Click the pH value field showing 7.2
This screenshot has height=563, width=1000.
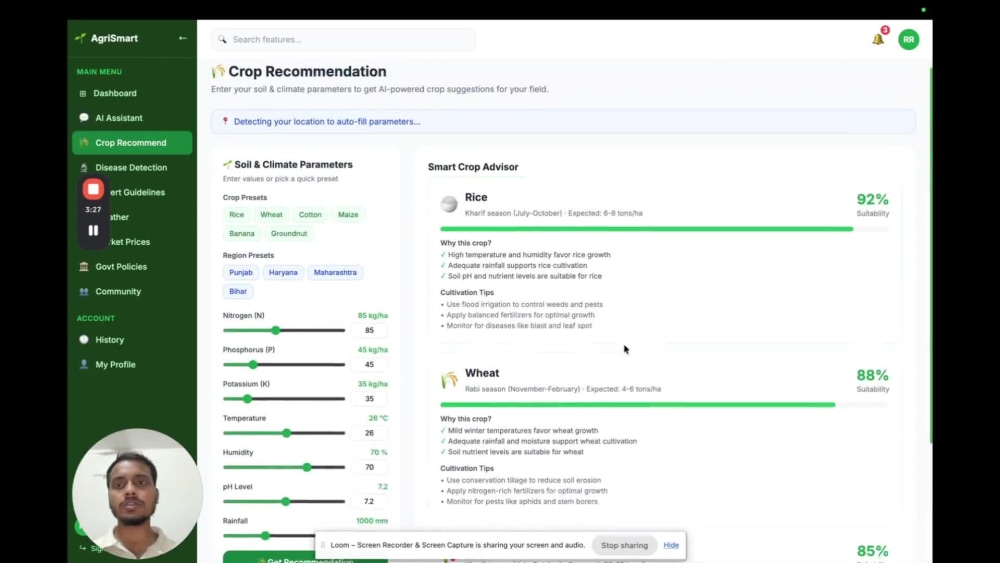coord(369,501)
